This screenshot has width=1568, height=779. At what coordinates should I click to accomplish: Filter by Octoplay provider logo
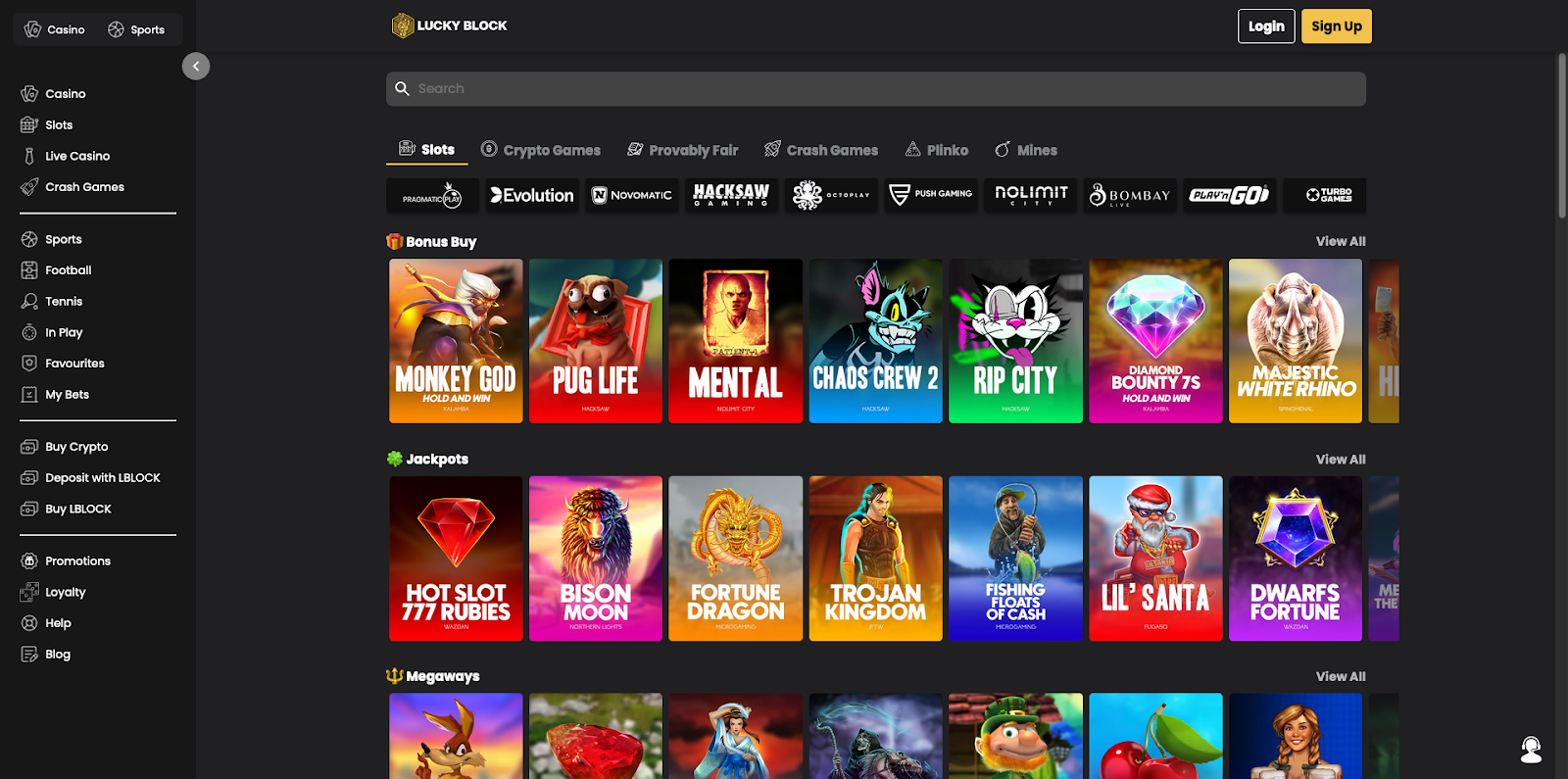pos(831,195)
